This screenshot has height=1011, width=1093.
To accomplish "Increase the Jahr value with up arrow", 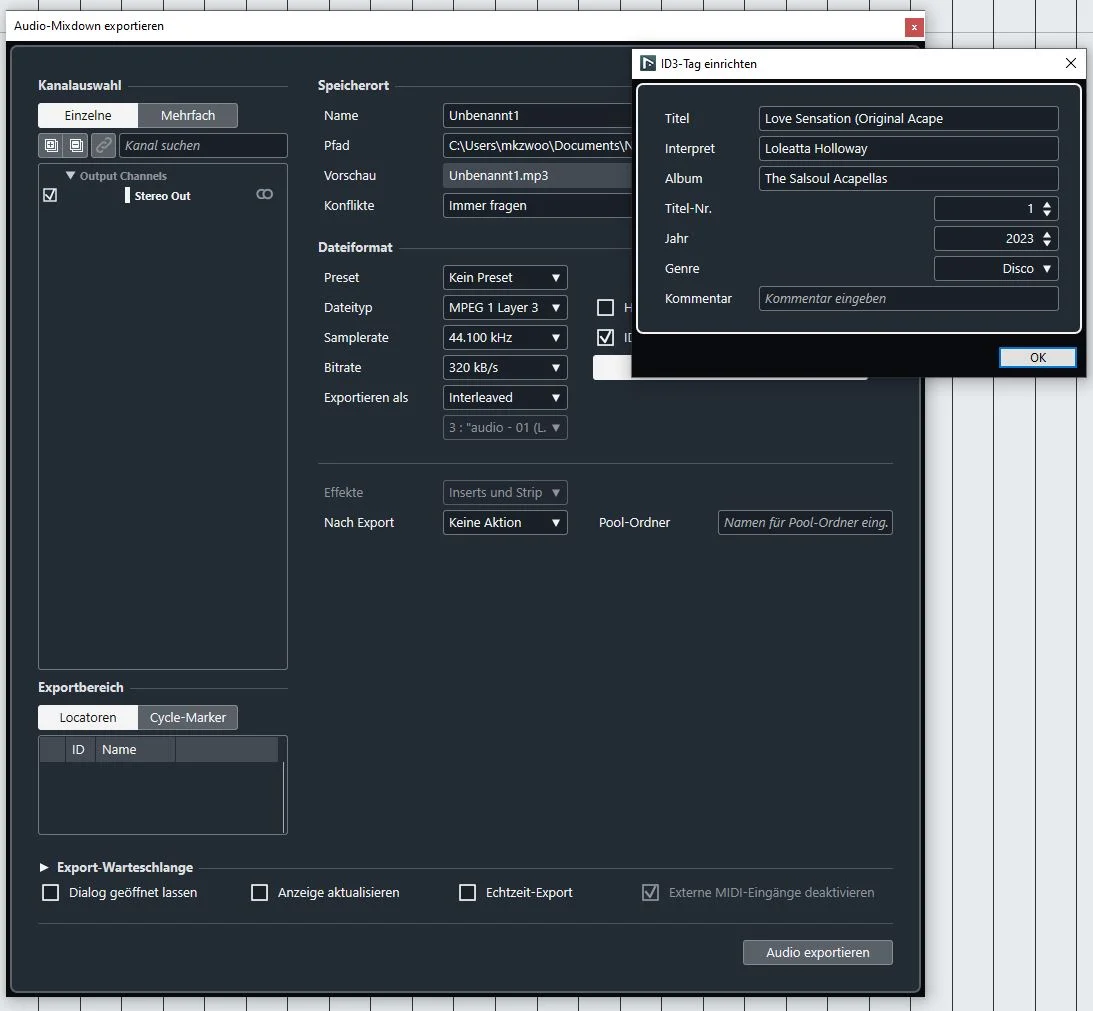I will tap(1046, 234).
